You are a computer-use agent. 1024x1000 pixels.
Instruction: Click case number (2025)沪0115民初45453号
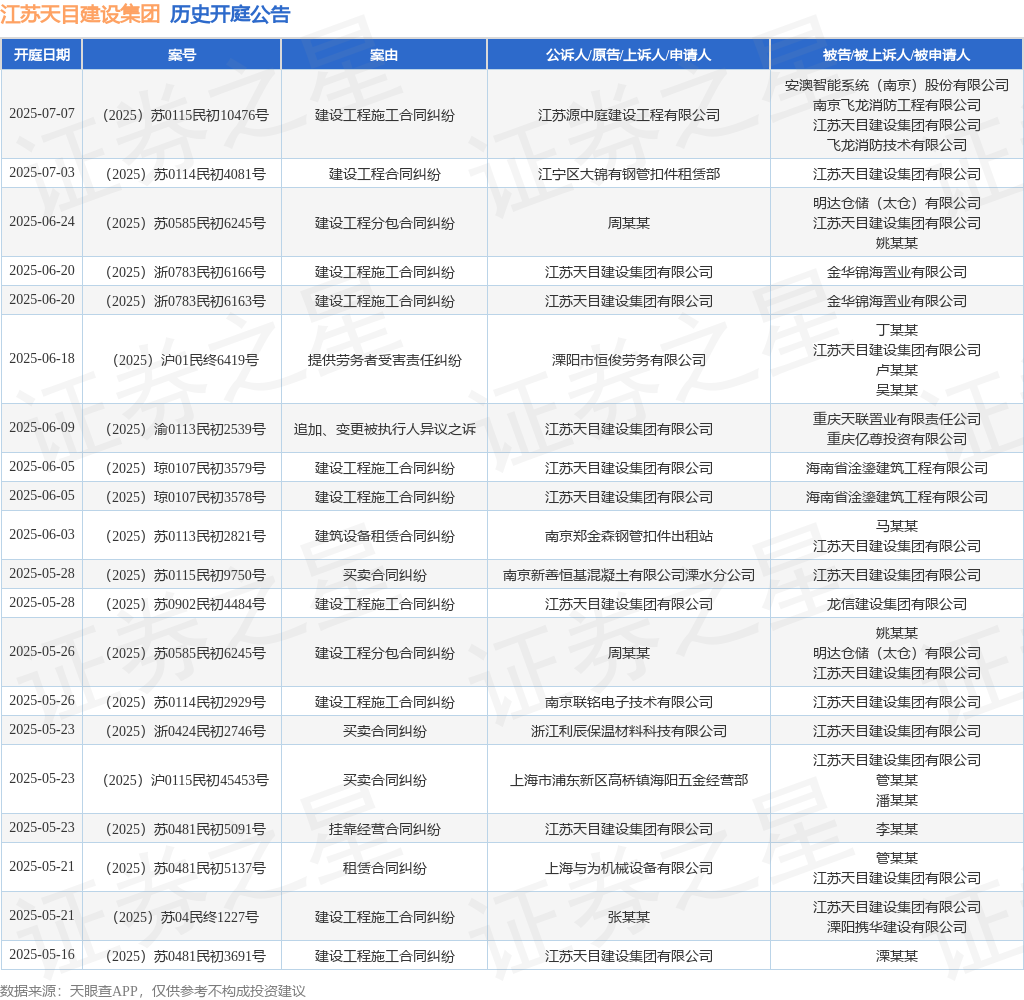(x=185, y=781)
